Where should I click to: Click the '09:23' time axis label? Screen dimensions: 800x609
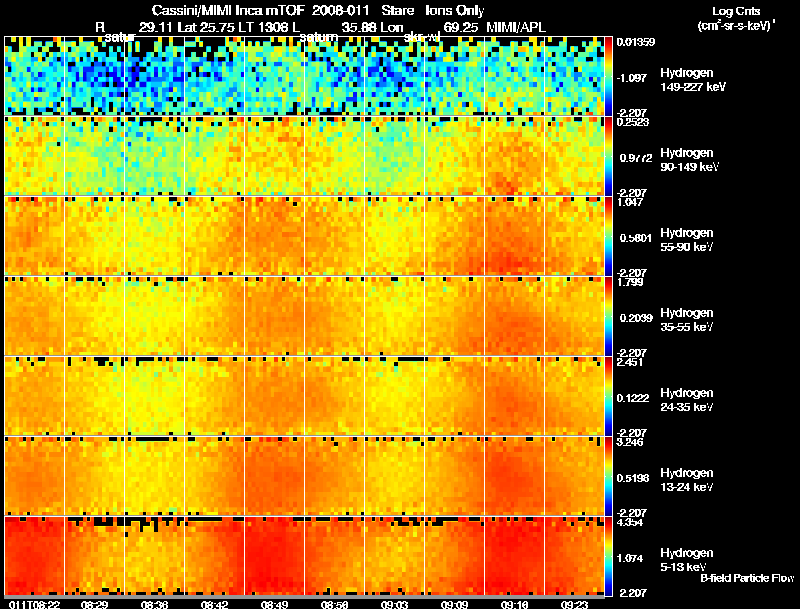(x=574, y=604)
